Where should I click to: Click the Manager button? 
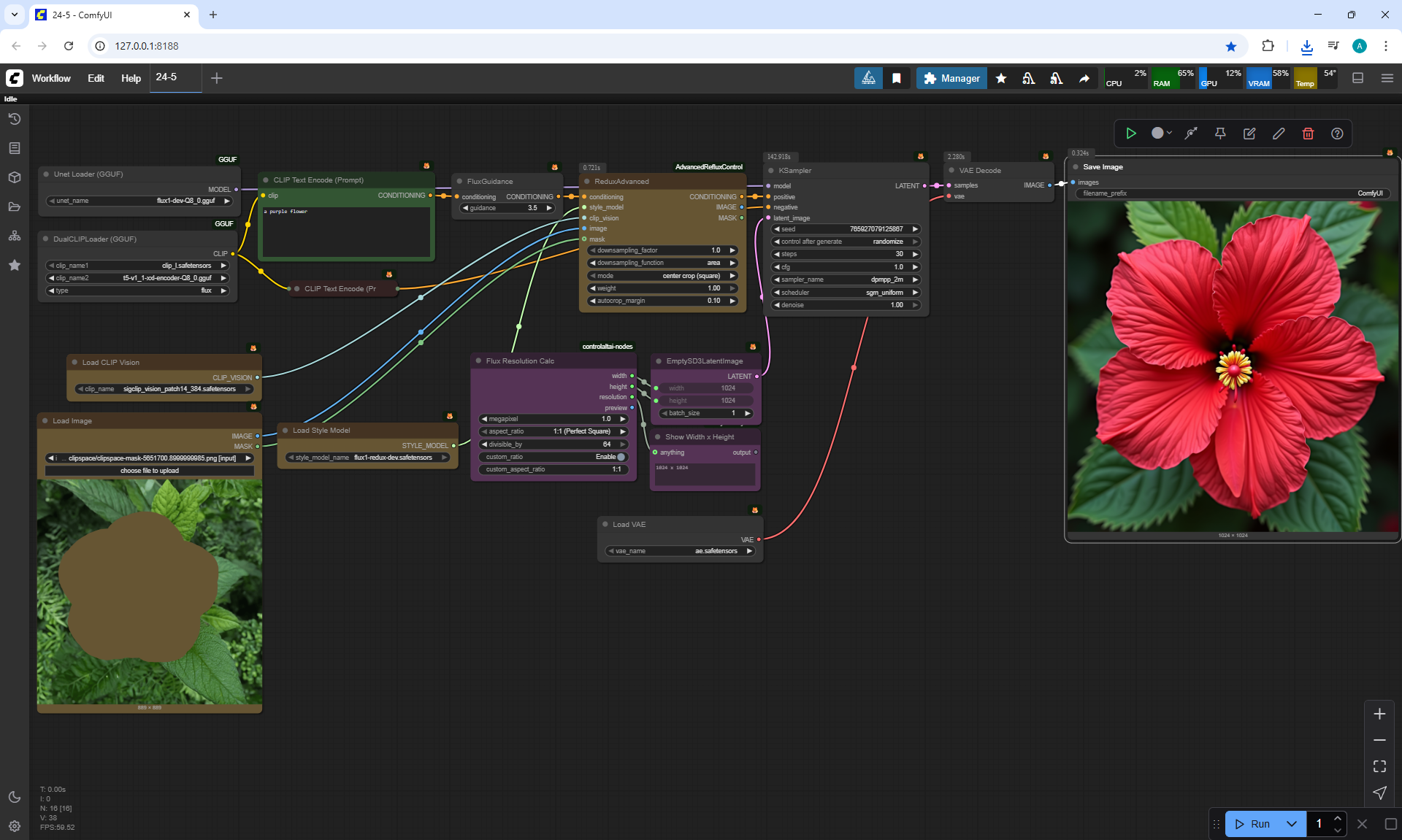[x=951, y=78]
